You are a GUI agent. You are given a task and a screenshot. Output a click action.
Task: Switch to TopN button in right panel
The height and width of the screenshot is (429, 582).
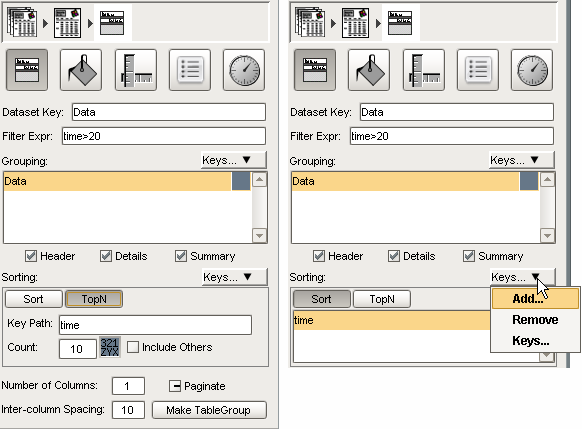click(x=382, y=299)
